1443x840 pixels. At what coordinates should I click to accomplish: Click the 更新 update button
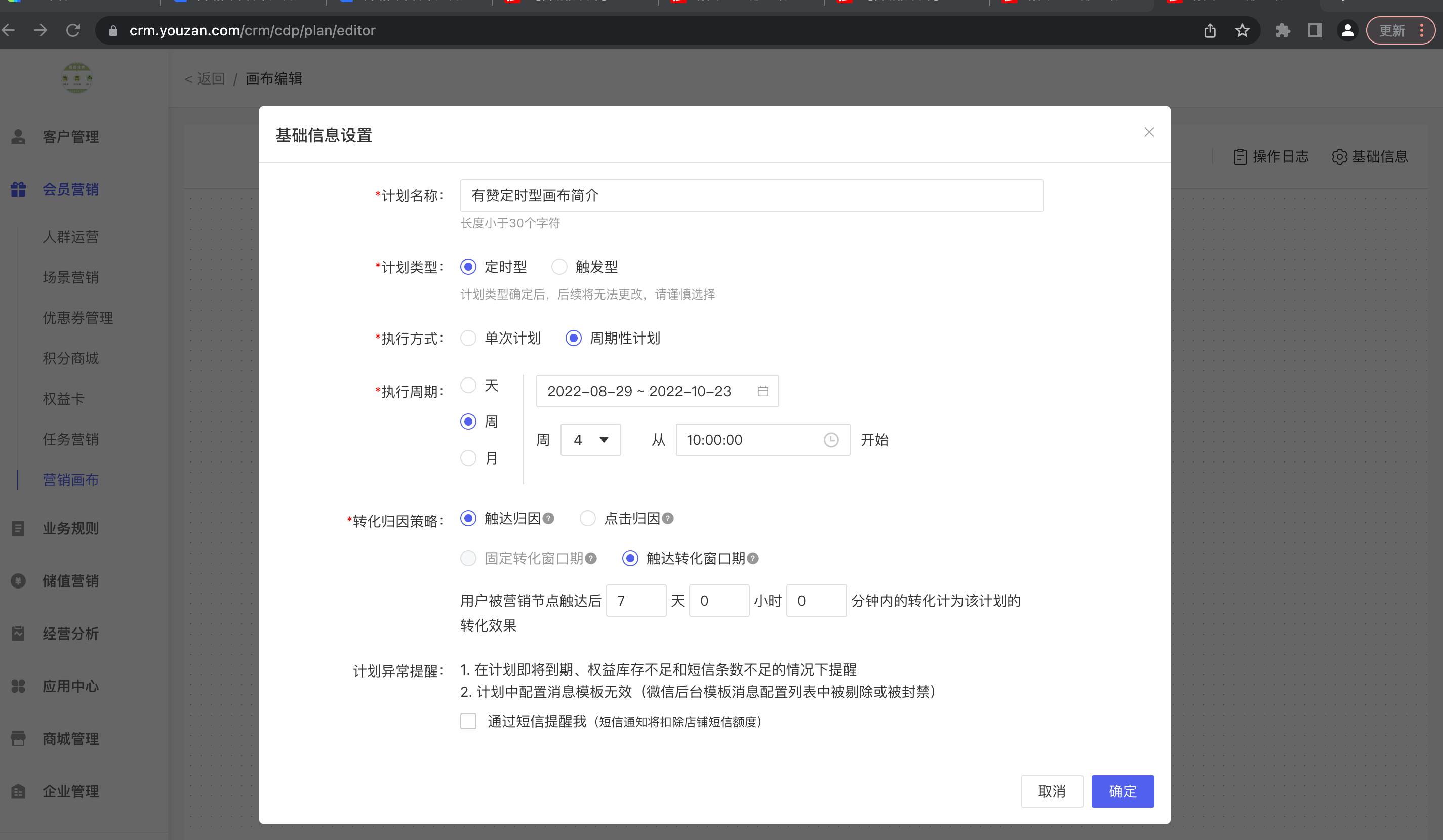[x=1391, y=30]
